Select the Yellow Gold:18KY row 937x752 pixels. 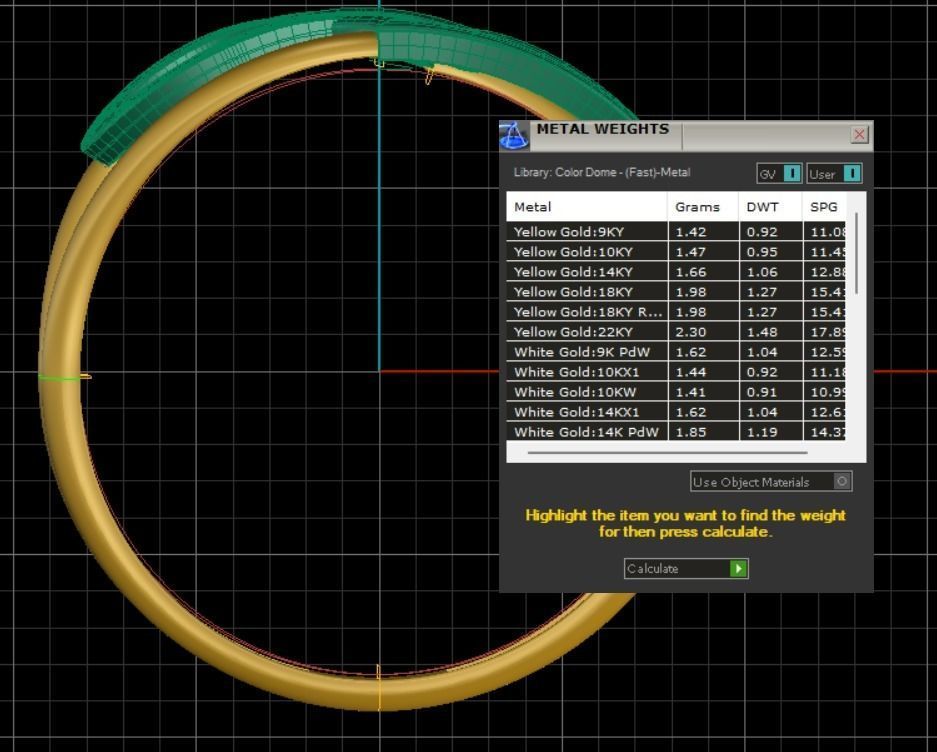tap(676, 292)
